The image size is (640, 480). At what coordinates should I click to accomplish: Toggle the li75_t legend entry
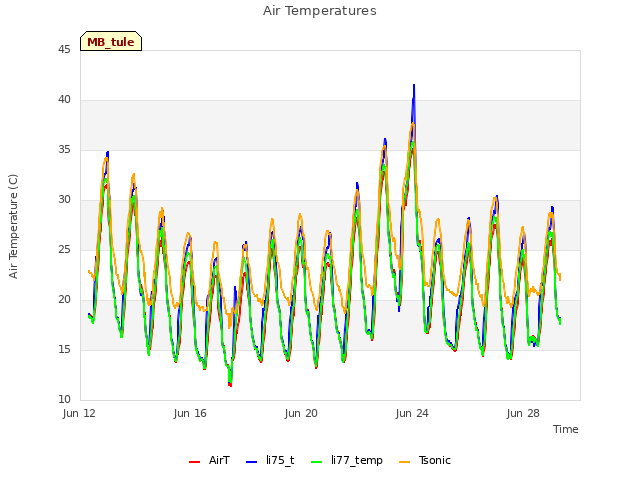click(270, 460)
